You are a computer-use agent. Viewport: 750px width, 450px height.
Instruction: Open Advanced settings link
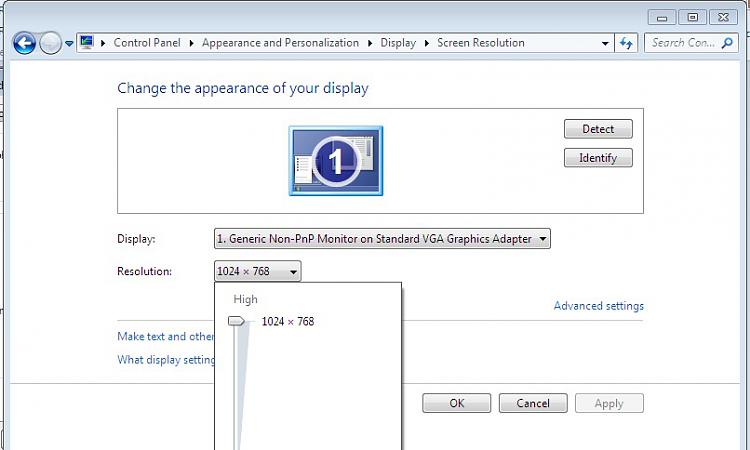click(x=598, y=306)
